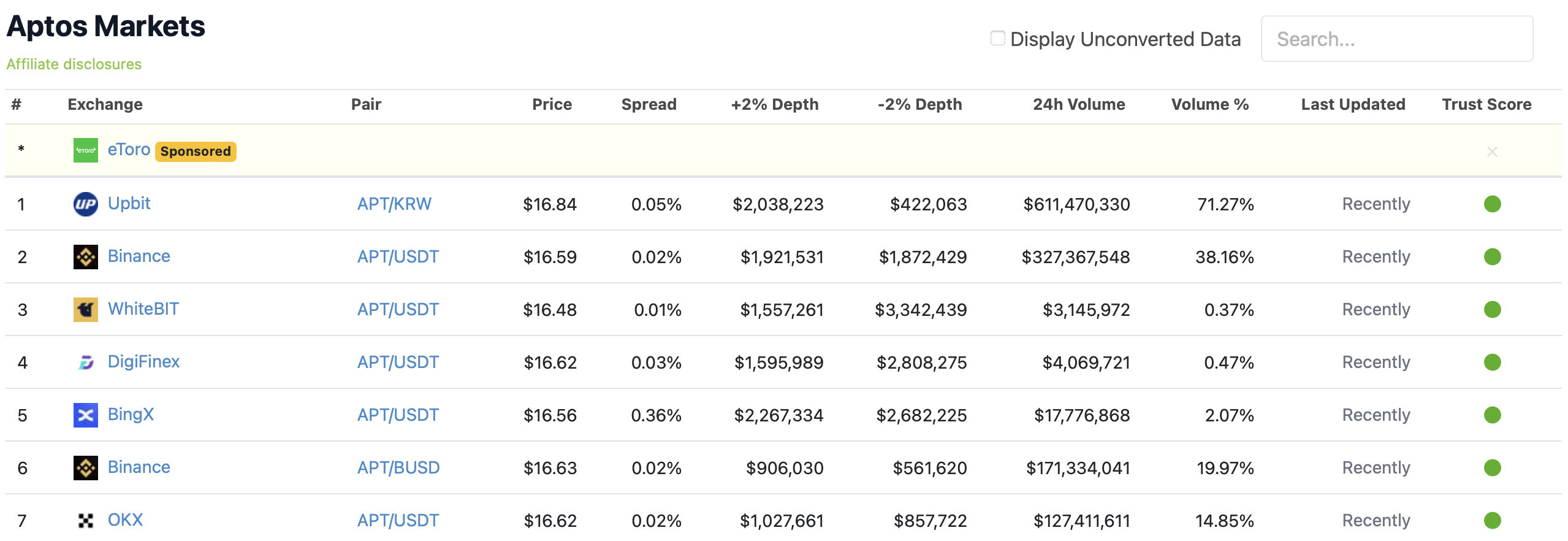Select Upbit's $16.84 price cell

[550, 204]
